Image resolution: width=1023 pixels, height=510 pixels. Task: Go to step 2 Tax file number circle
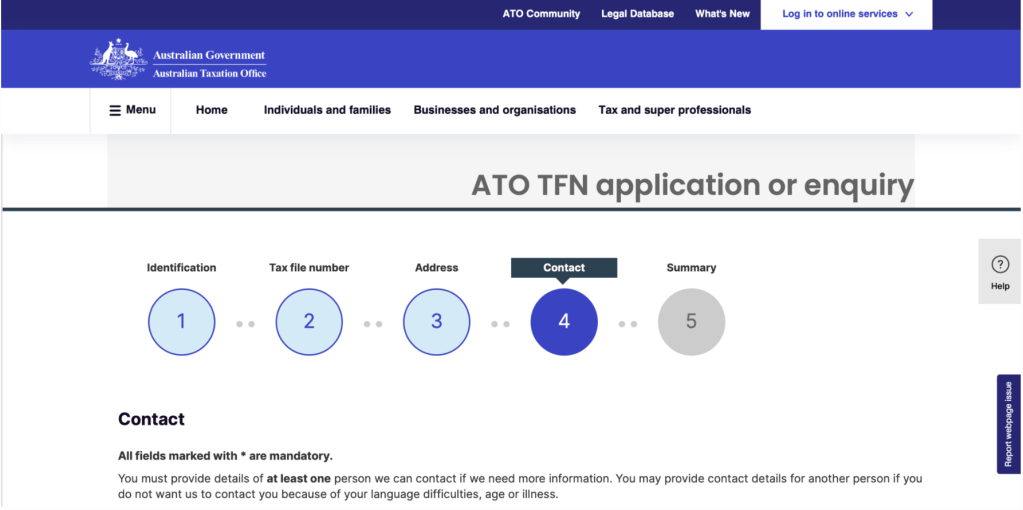pyautogui.click(x=309, y=322)
